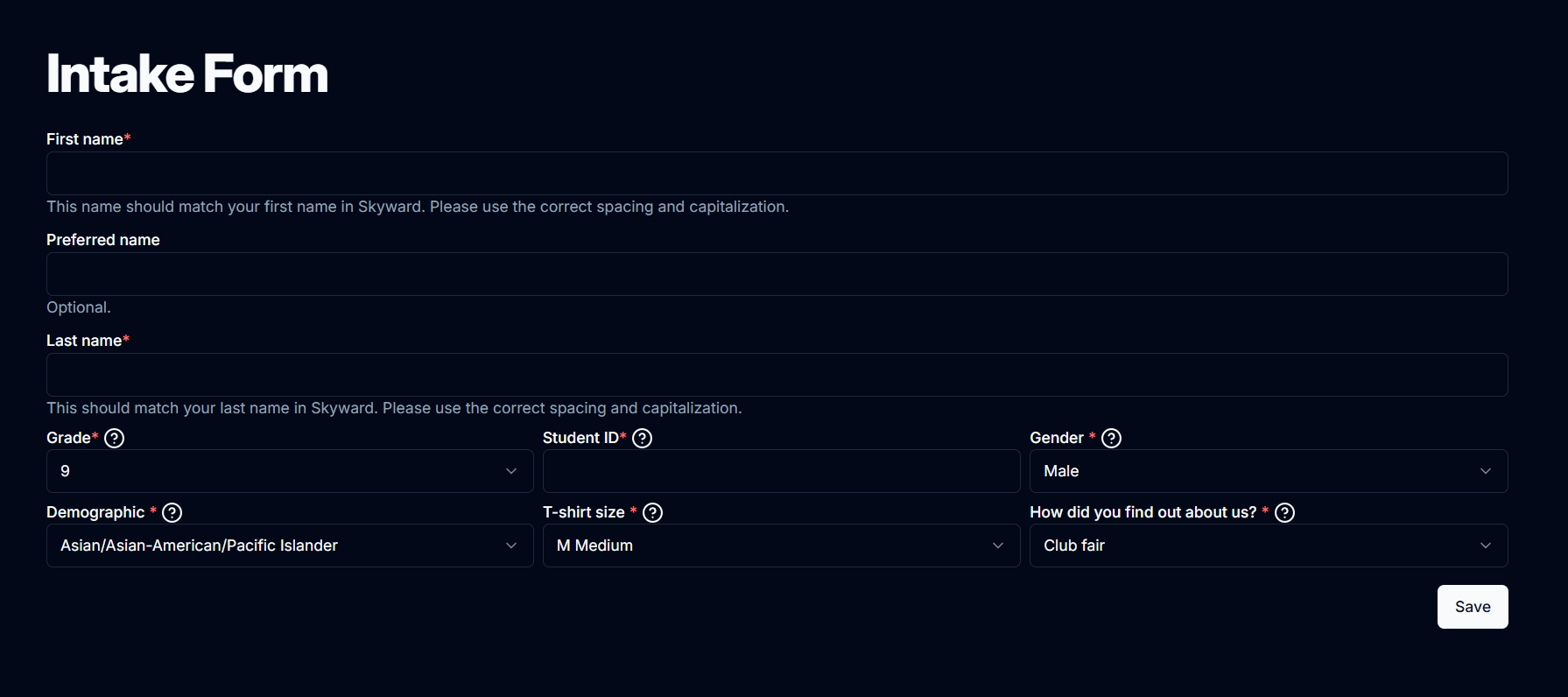
Task: Open the Gender help question mark icon
Action: 1111,438
